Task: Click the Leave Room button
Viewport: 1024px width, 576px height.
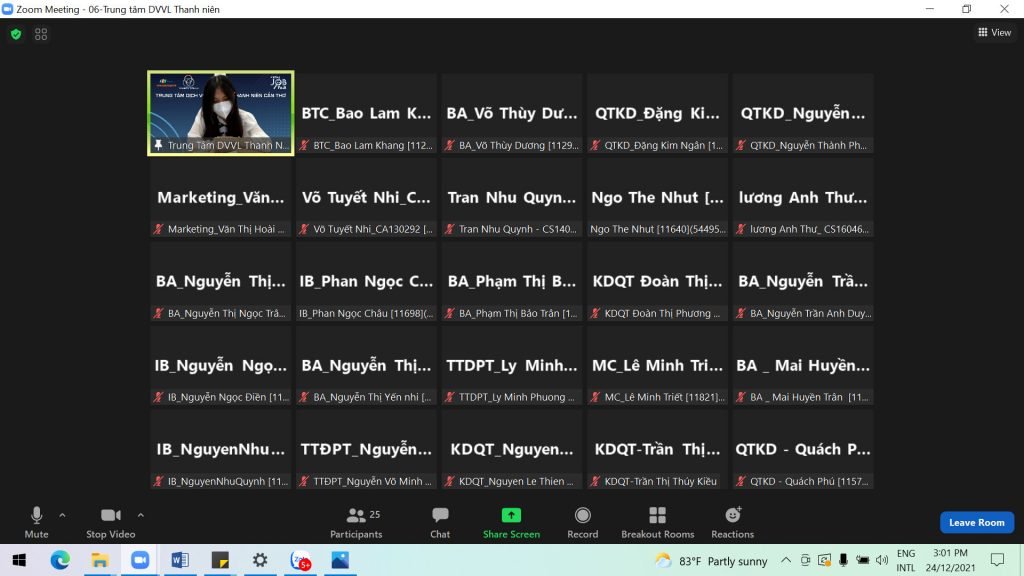Action: (x=976, y=522)
